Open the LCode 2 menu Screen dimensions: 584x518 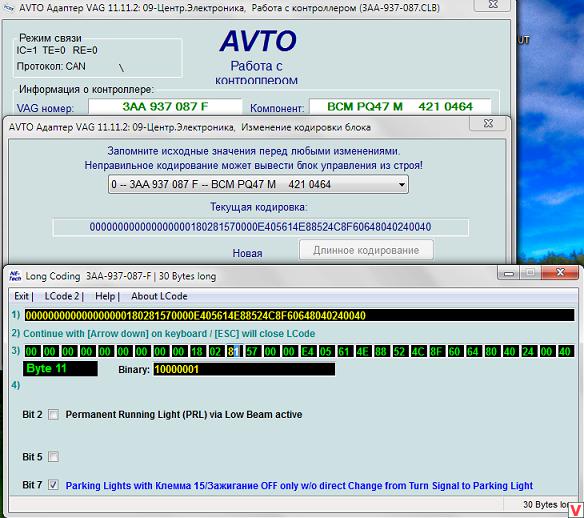(62, 296)
